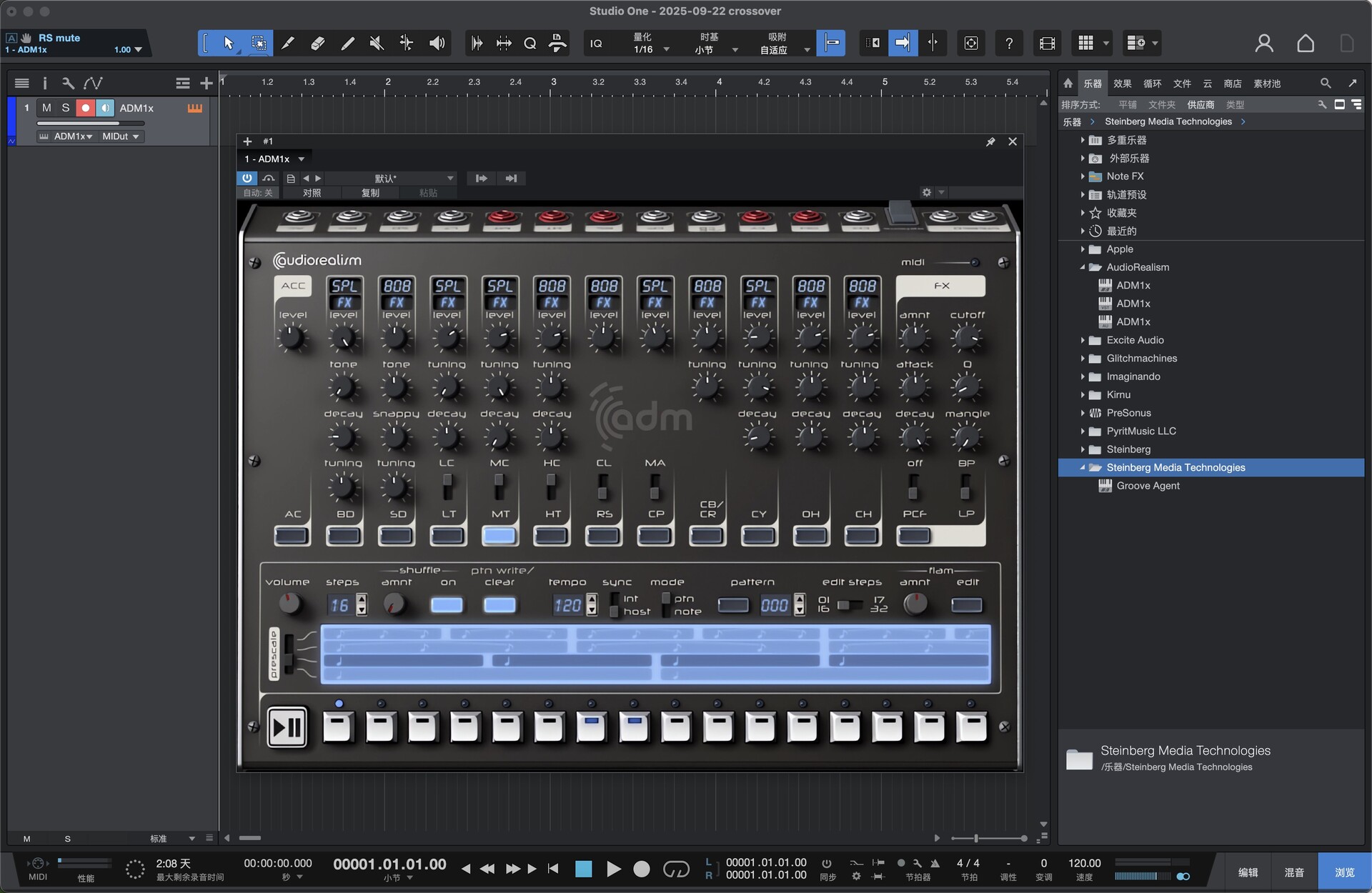
Task: Toggle Autoscroll button in toolbar
Action: coord(903,44)
